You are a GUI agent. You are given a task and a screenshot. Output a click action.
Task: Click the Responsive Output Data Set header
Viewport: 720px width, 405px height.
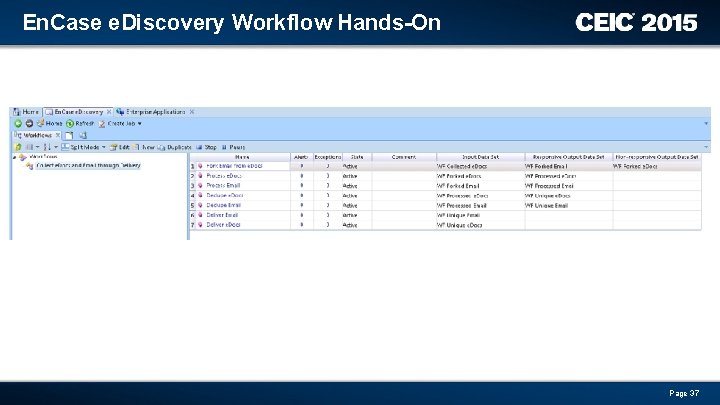click(x=568, y=157)
